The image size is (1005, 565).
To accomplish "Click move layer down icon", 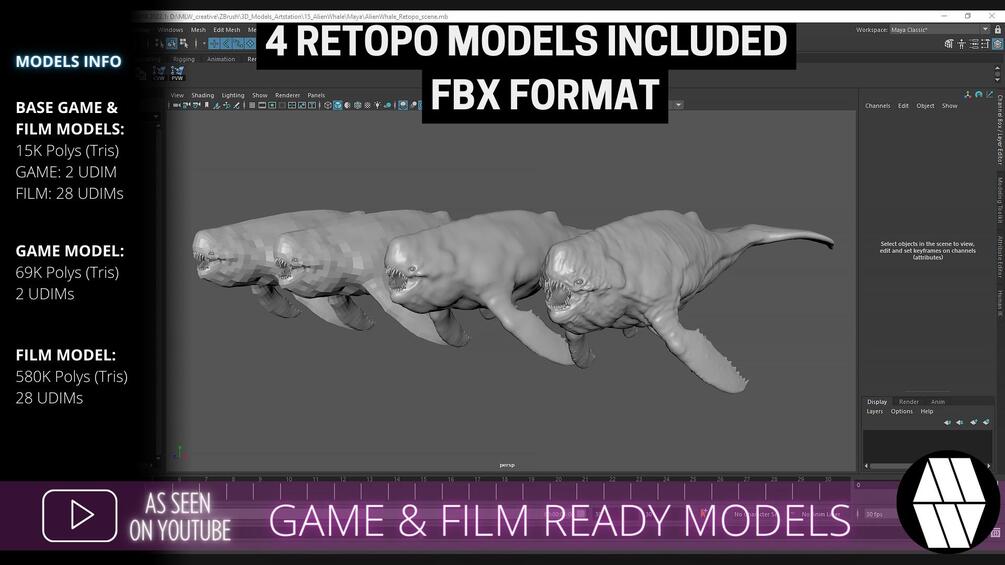I will point(959,422).
